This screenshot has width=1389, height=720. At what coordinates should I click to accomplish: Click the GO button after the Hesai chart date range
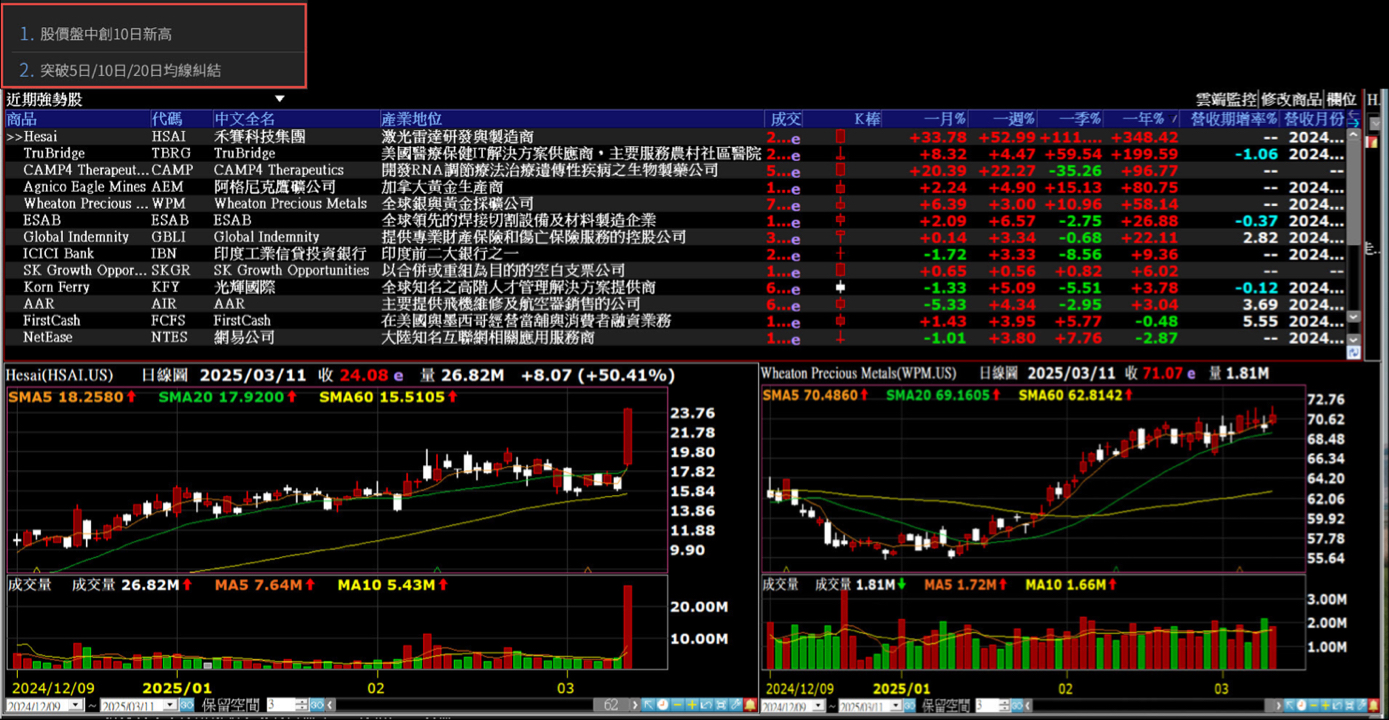click(x=187, y=705)
